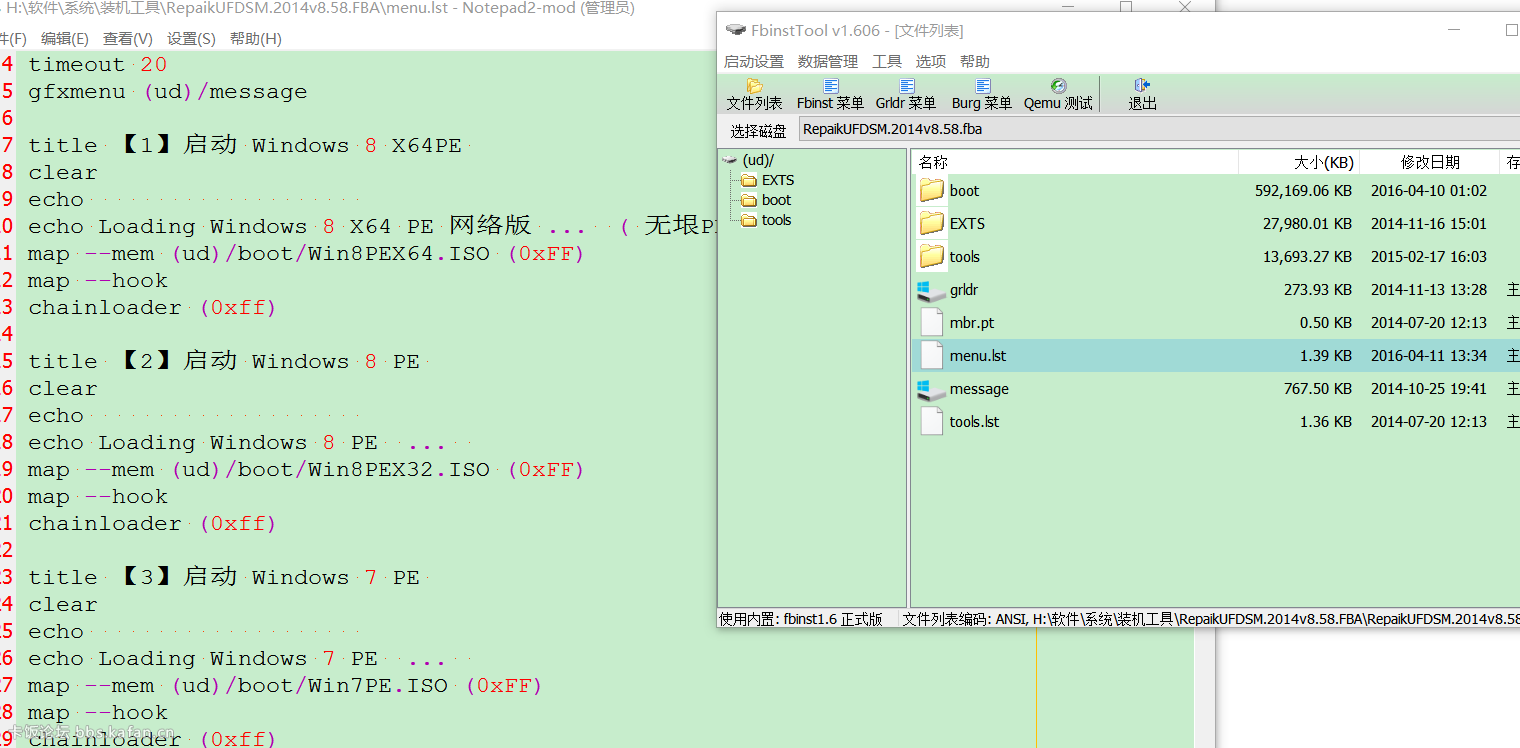Click status bar text 使用内置: fbinst1.6 正式版

(x=801, y=619)
